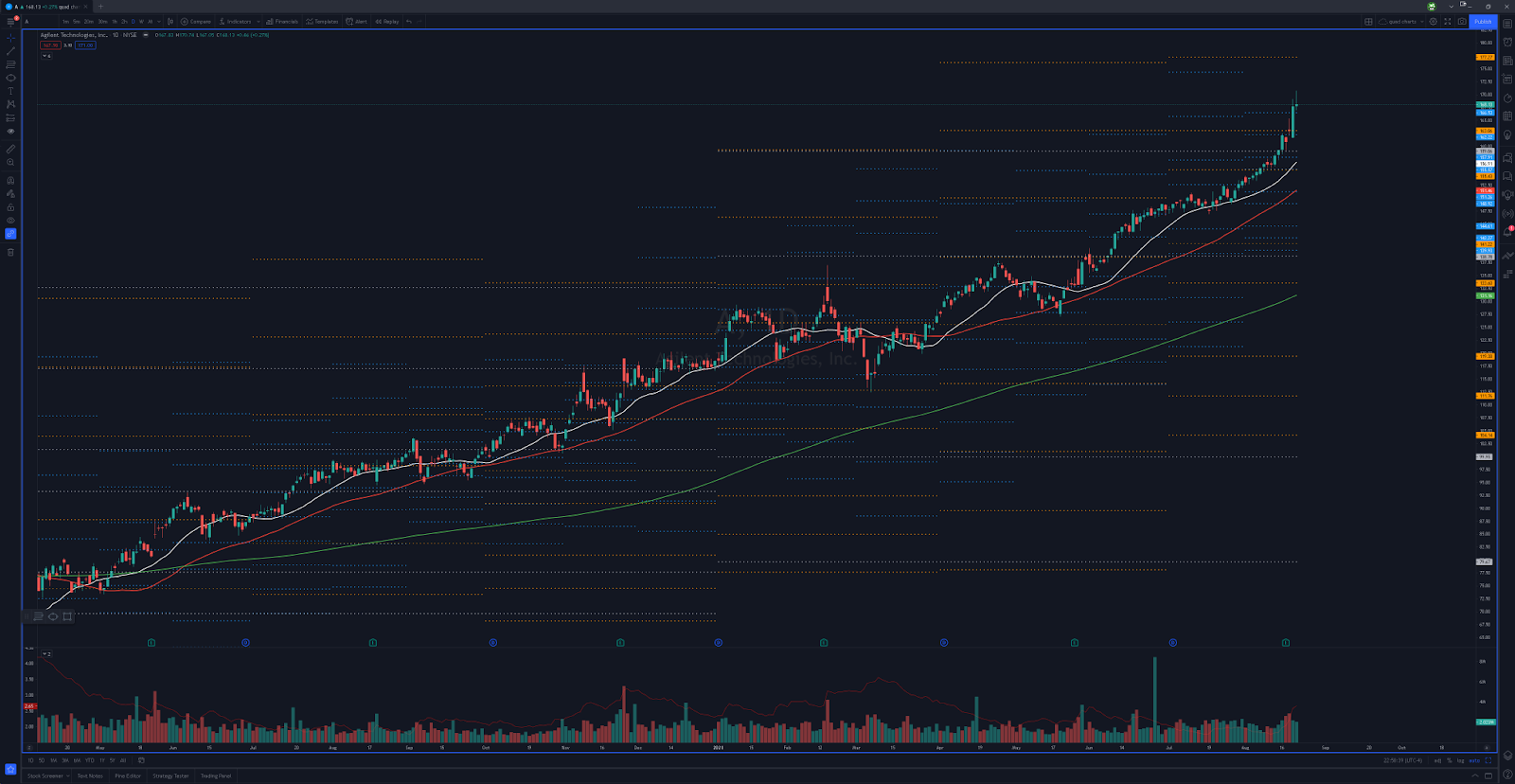This screenshot has height=784, width=1515.
Task: Open the bar style selector icon
Action: tap(170, 22)
